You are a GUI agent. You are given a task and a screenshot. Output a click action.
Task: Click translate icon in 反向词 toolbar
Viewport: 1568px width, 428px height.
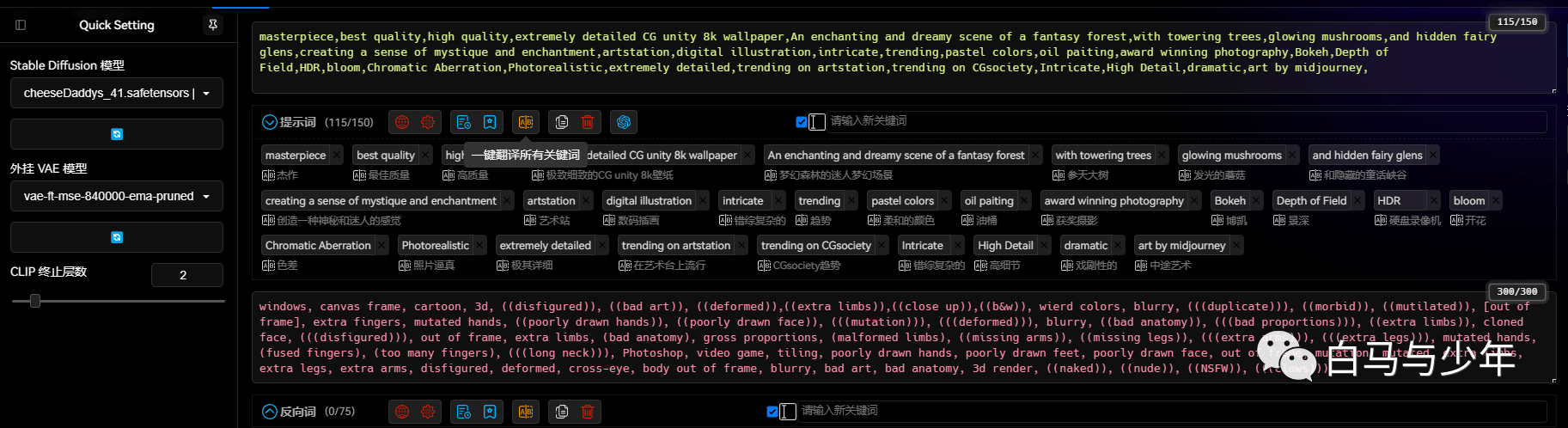pos(526,412)
